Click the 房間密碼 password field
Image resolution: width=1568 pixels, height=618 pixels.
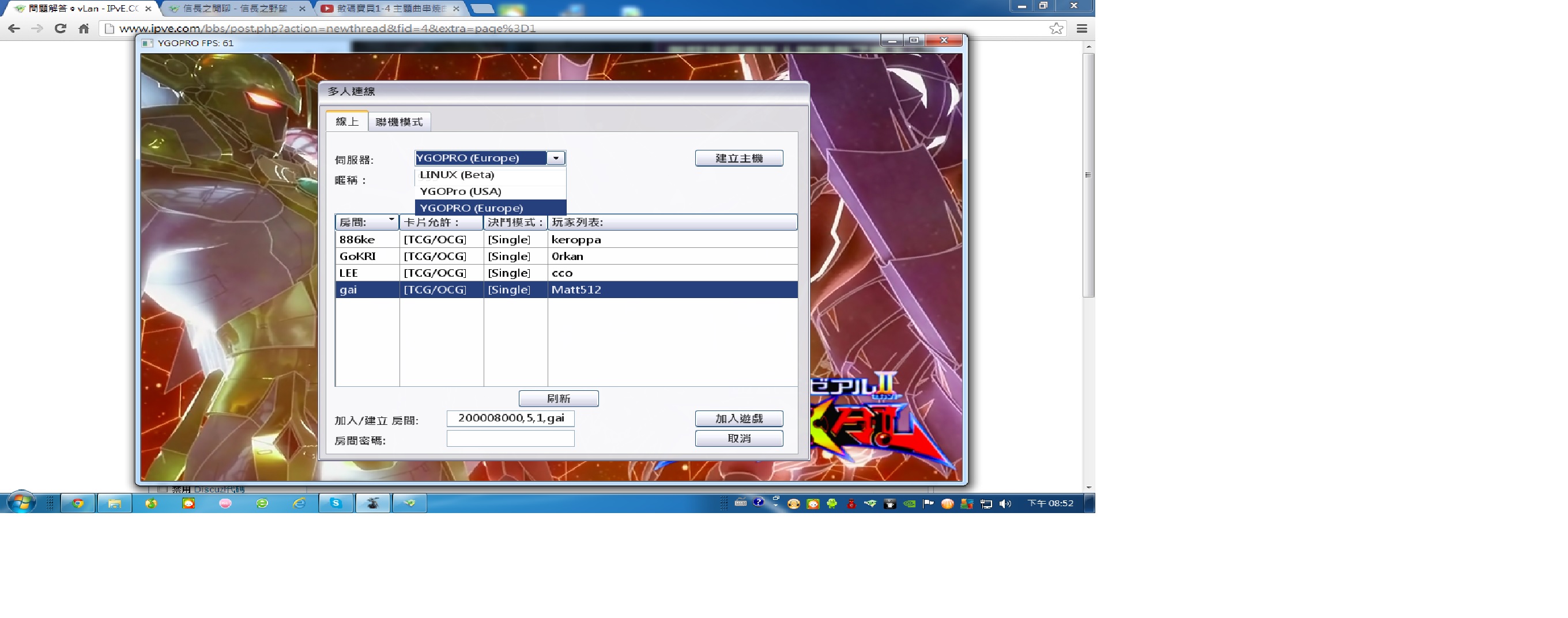coord(511,438)
